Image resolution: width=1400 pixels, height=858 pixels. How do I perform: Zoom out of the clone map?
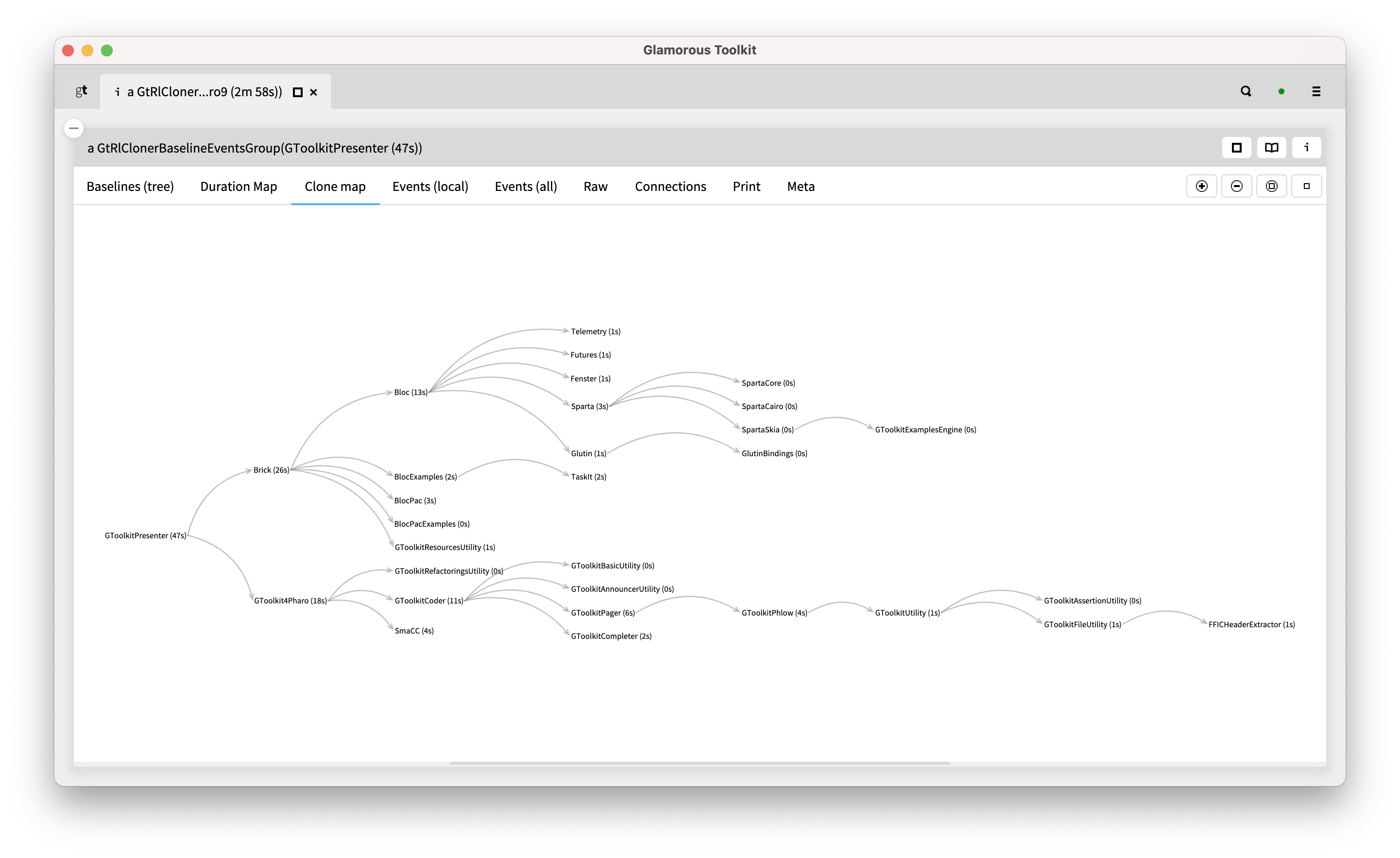click(x=1236, y=186)
